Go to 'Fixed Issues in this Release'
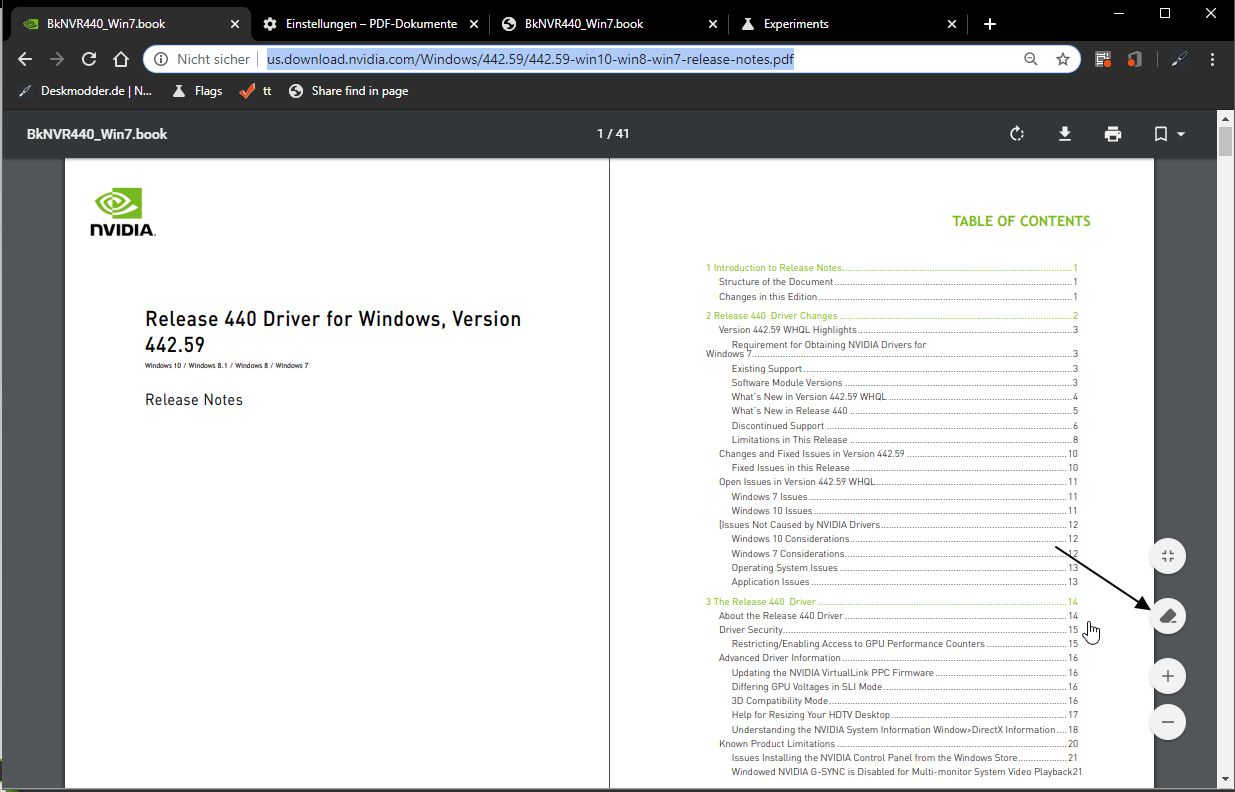The width and height of the screenshot is (1235, 792). pos(904,468)
